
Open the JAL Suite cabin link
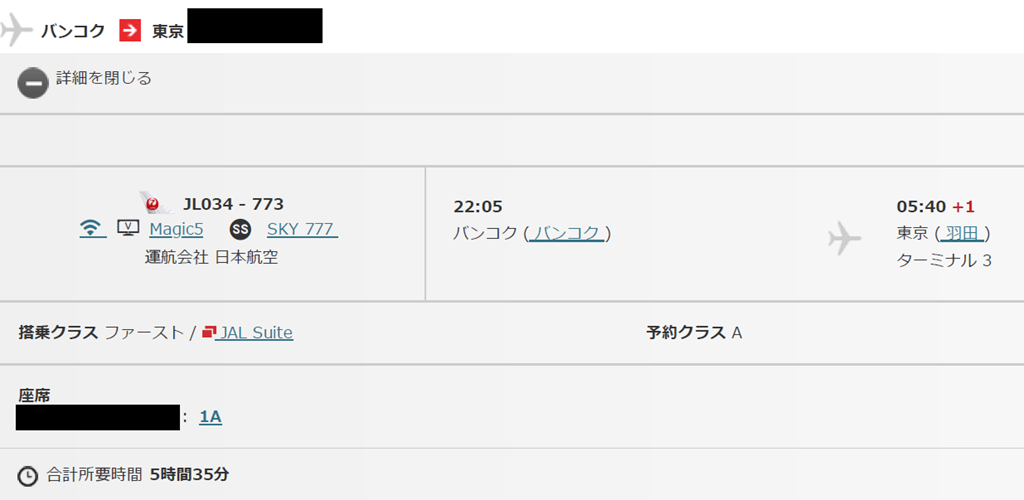tap(256, 333)
